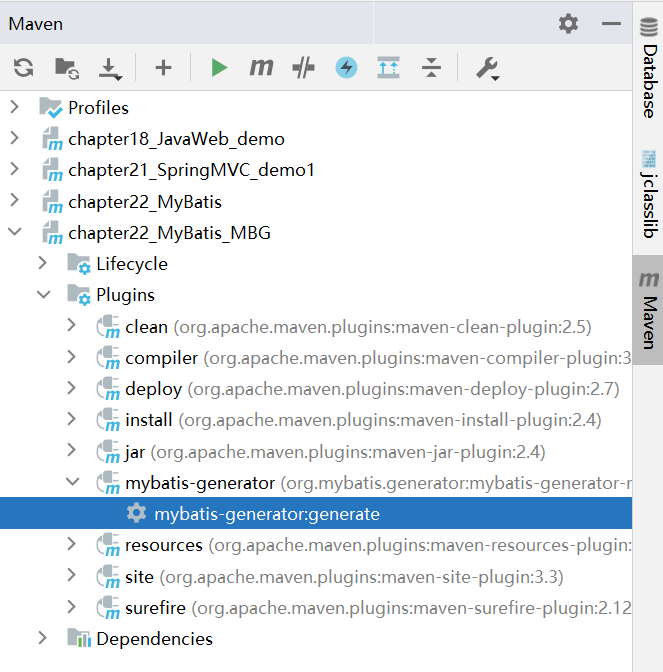Expand the resources plugin
Screen dimensions: 663x672
72,544
